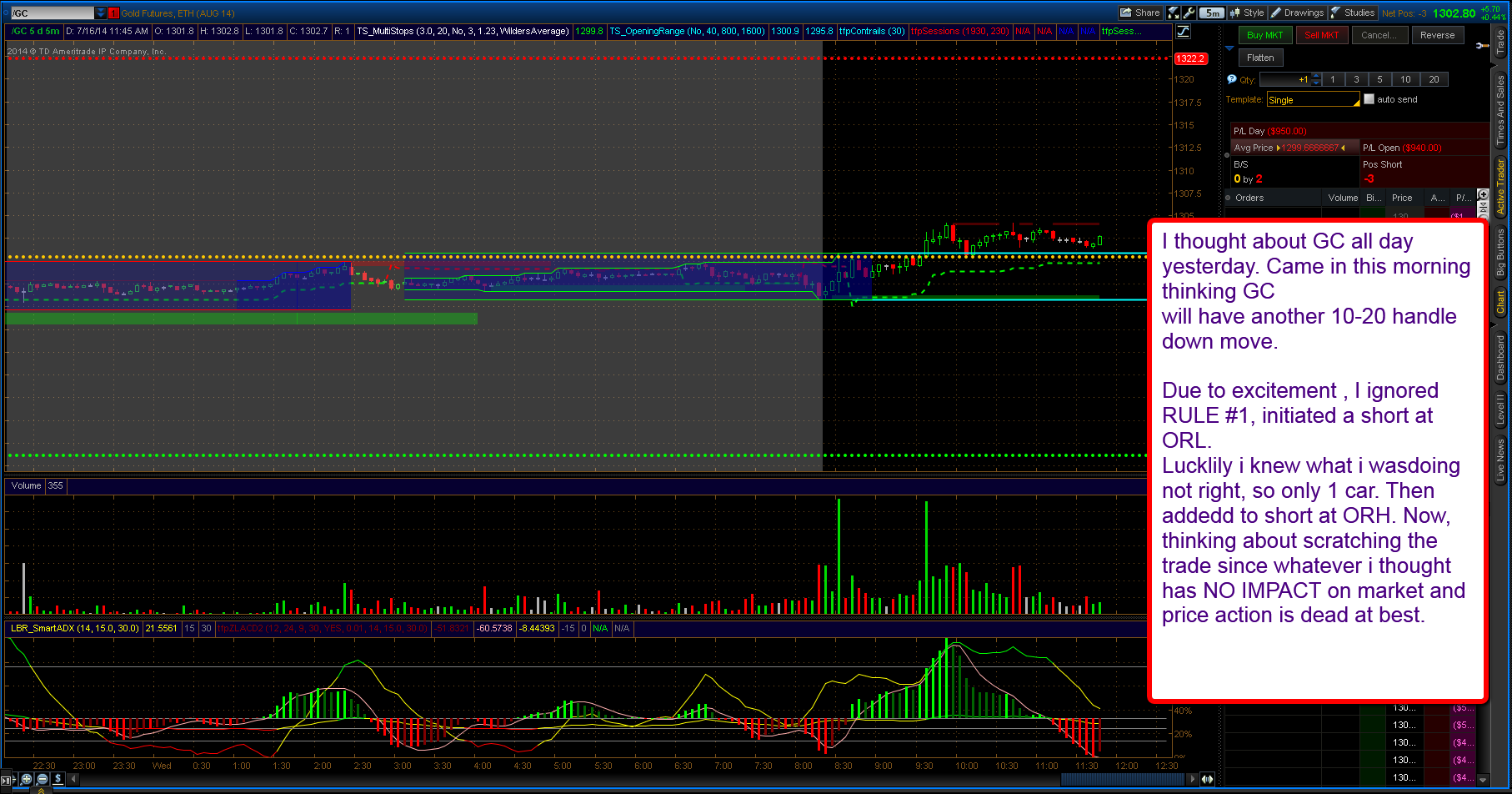Click the chart zoom-in magnifier icon

coord(27,779)
